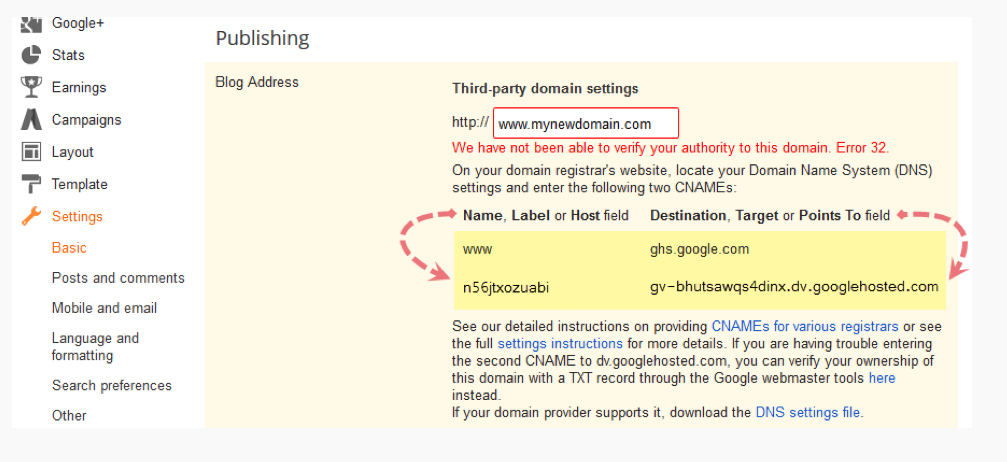Click the Earnings trophy icon

pyautogui.click(x=31, y=87)
